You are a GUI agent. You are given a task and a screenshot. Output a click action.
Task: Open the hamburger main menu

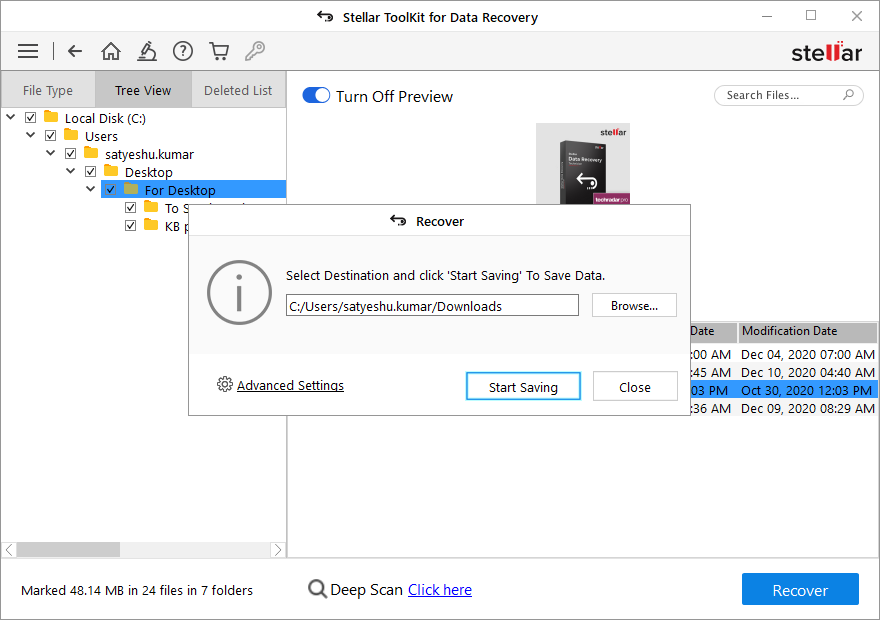(28, 51)
